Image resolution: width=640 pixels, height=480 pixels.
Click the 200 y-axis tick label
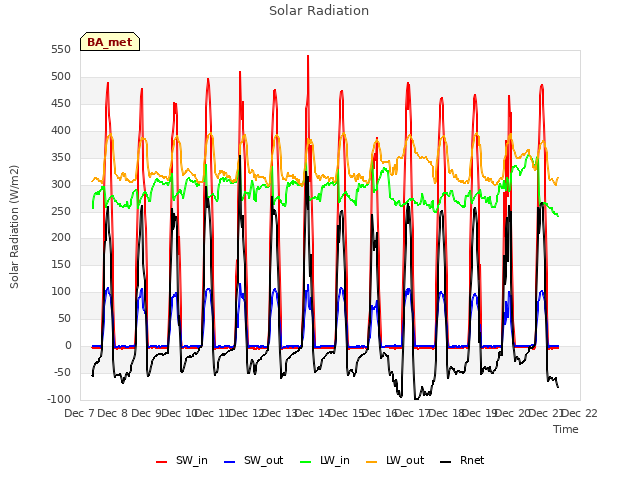coord(61,238)
